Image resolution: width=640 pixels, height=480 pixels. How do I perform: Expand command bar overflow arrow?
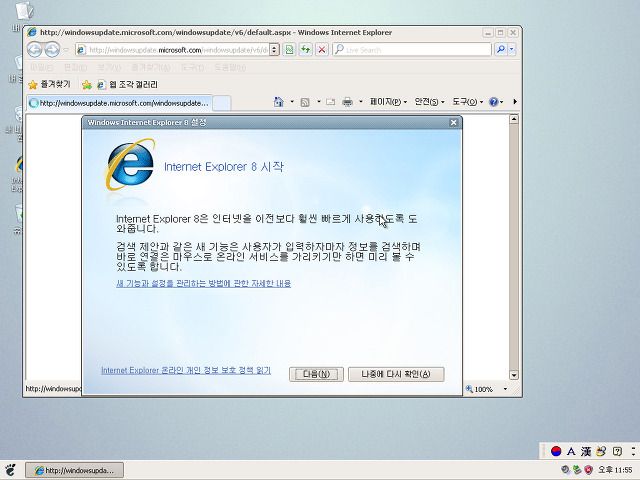(x=515, y=102)
